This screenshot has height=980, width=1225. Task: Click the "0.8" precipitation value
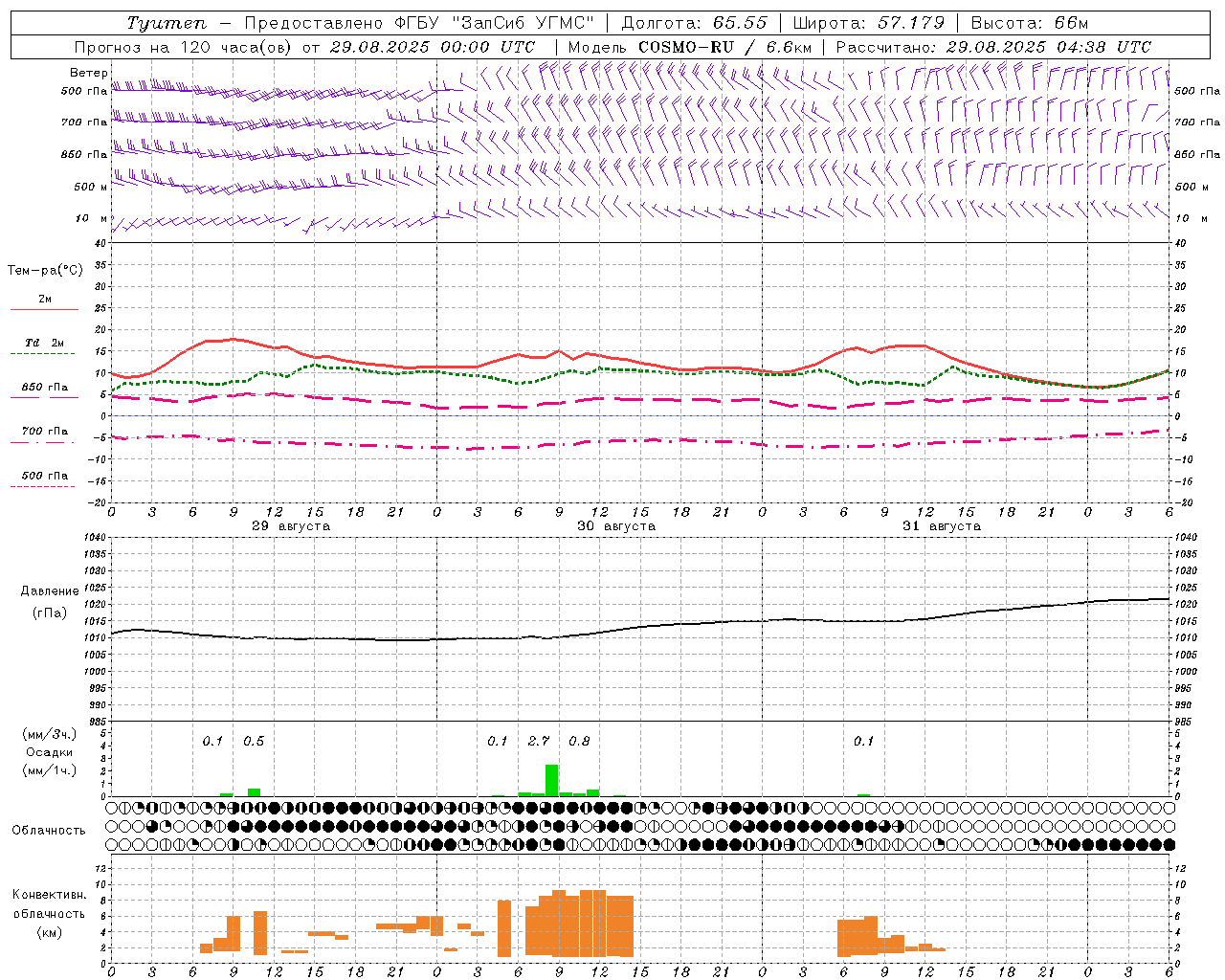[x=579, y=742]
